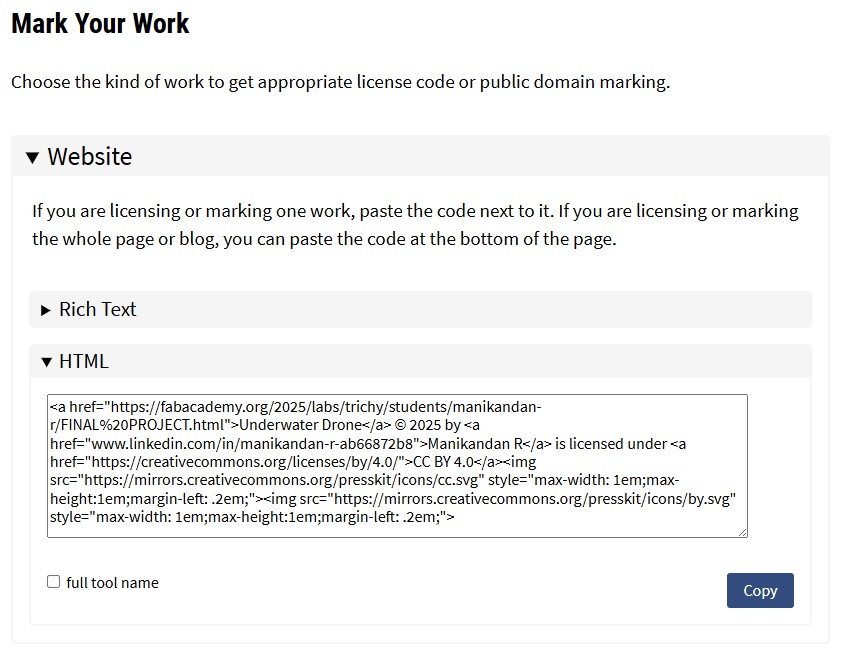
Task: Click the 'Mark Your Work' heading
Action: click(100, 23)
